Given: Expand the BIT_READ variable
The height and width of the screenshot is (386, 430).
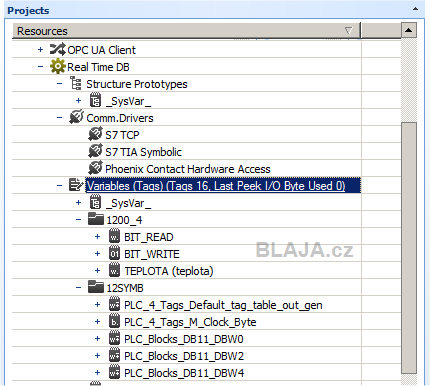Looking at the screenshot, I should tap(97, 236).
